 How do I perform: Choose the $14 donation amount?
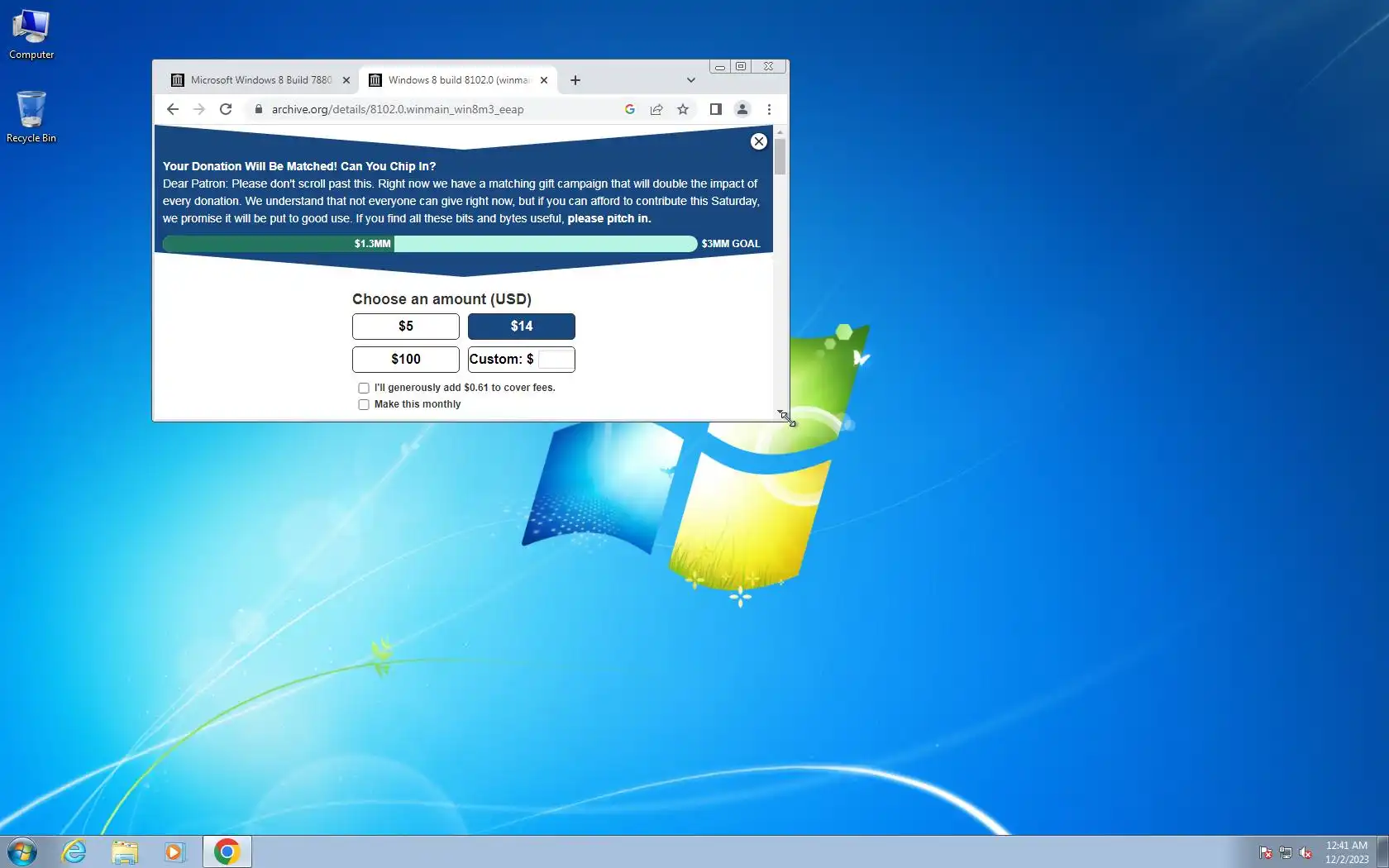click(x=522, y=327)
